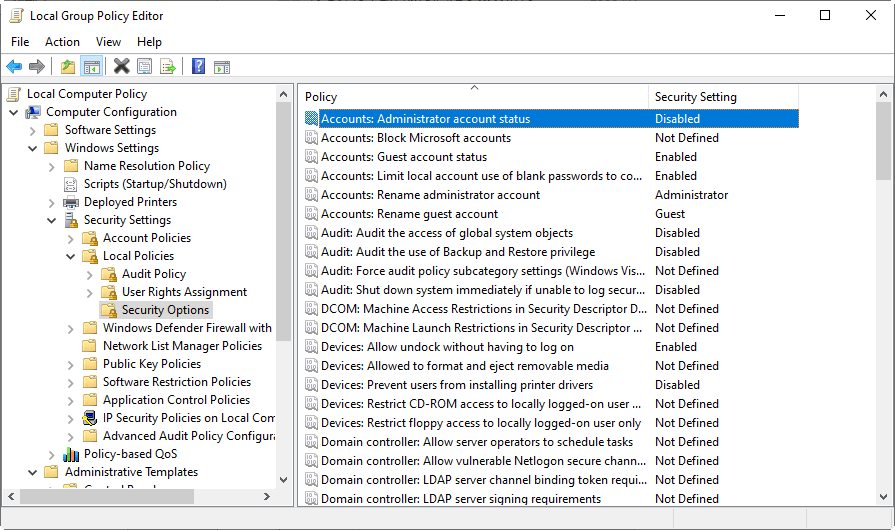Viewport: 895px width, 530px height.
Task: Click Show/Hide Action Pane toolbar icon
Action: tap(222, 67)
